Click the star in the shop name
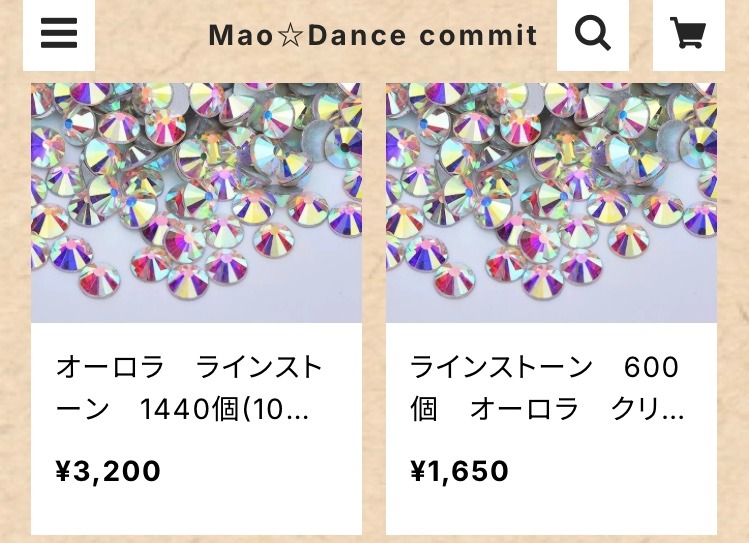 (x=290, y=37)
